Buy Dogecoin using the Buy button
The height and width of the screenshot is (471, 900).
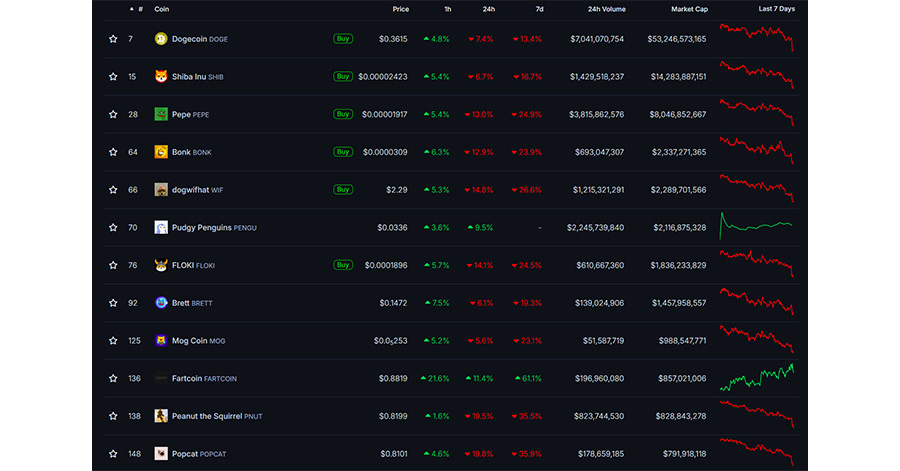click(343, 38)
